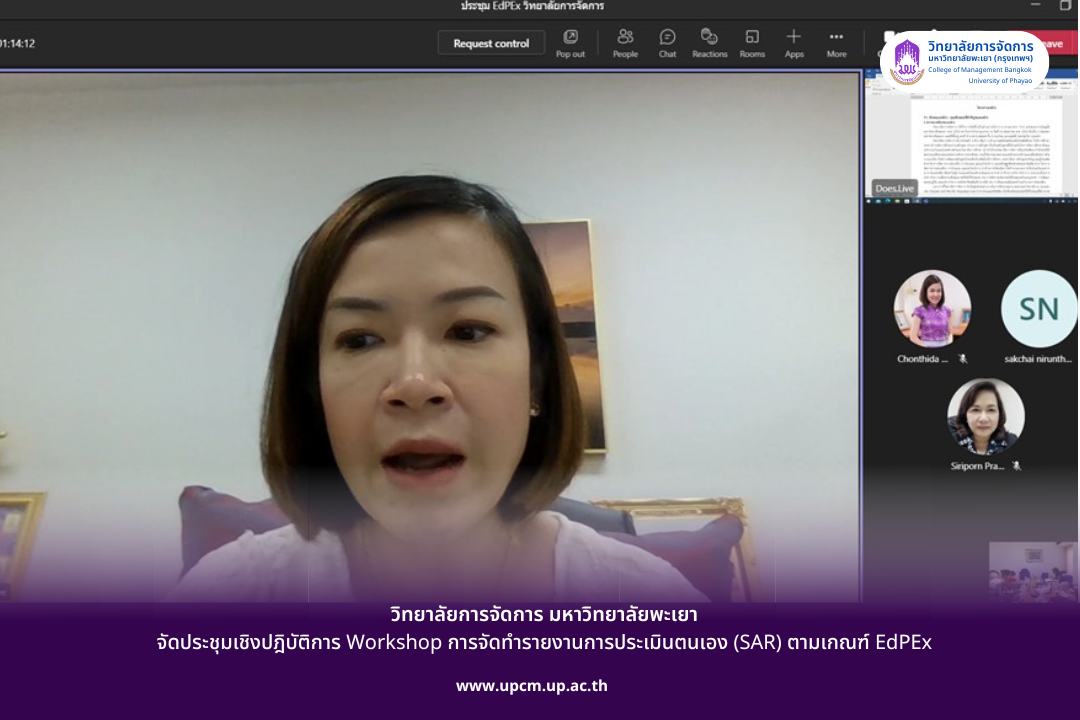Pop out the shared content window
This screenshot has height=720, width=1080.
pos(570,43)
